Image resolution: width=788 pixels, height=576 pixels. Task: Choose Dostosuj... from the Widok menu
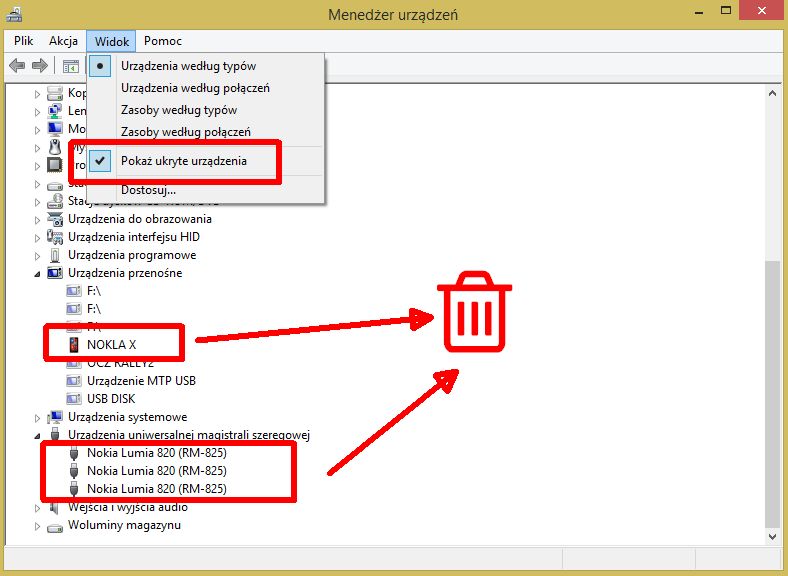(x=148, y=190)
